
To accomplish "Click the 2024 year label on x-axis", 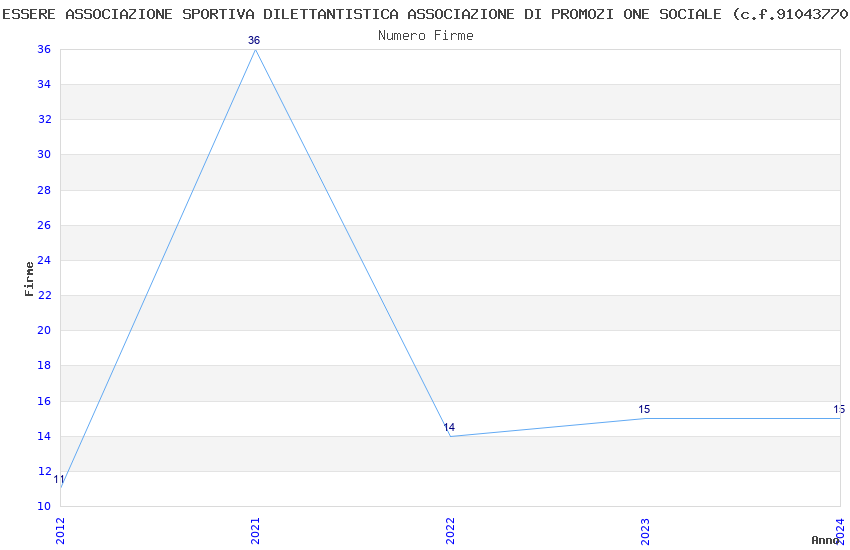I will click(840, 531).
